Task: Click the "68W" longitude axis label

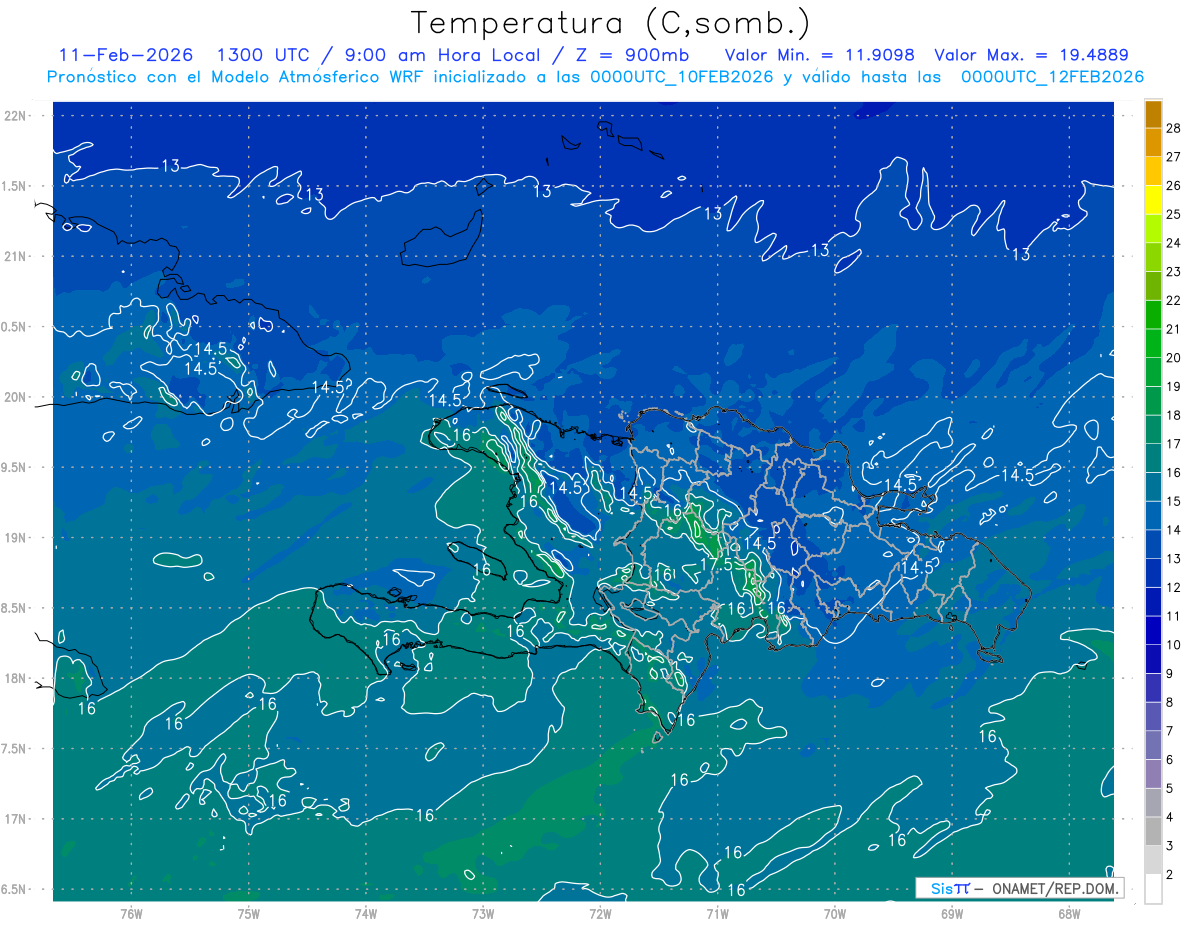Action: point(1069,914)
